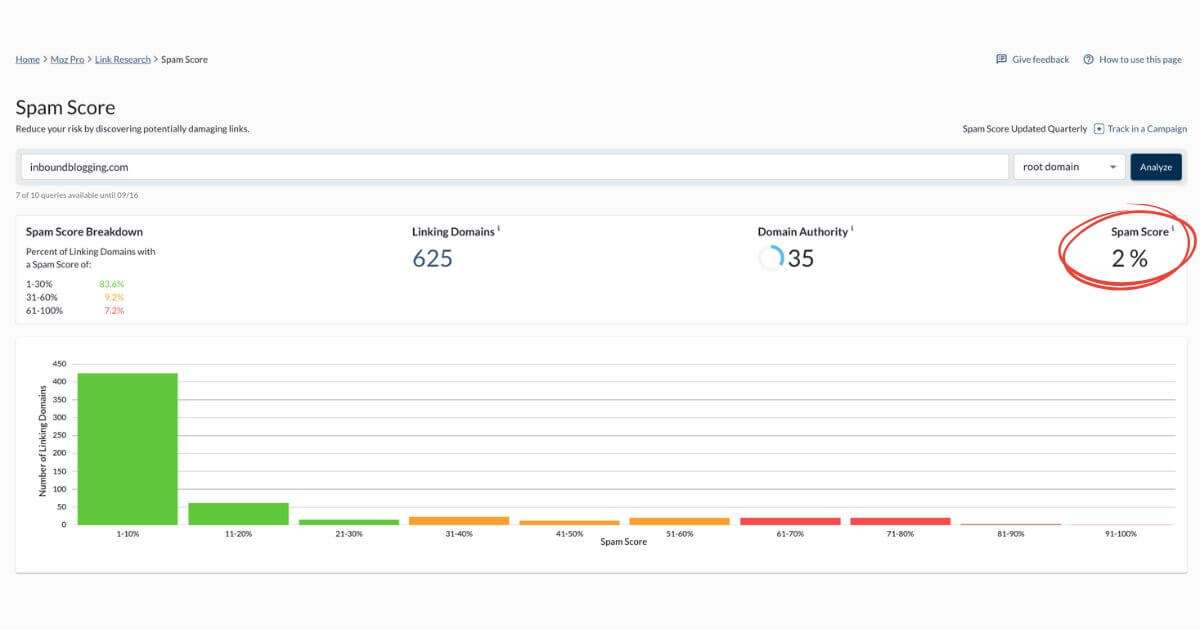
Task: Click the Domain Authority circular gauge
Action: [772, 258]
